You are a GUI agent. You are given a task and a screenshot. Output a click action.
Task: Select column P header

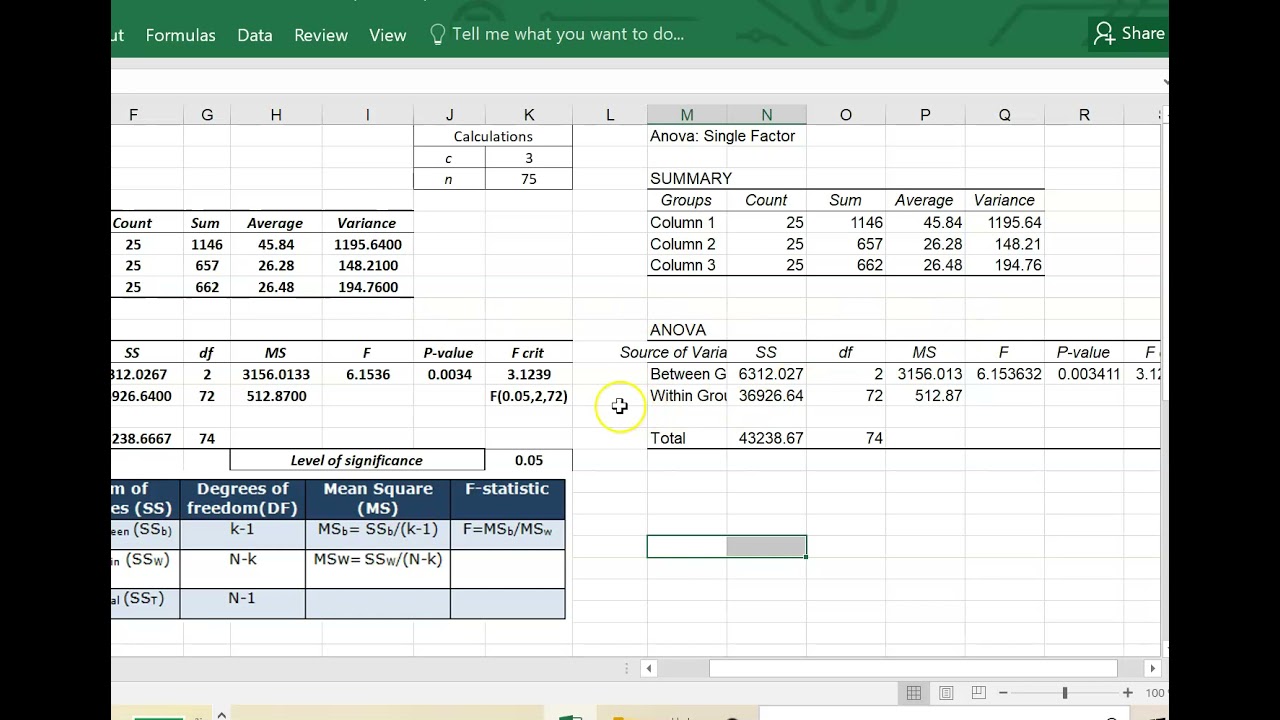click(925, 115)
